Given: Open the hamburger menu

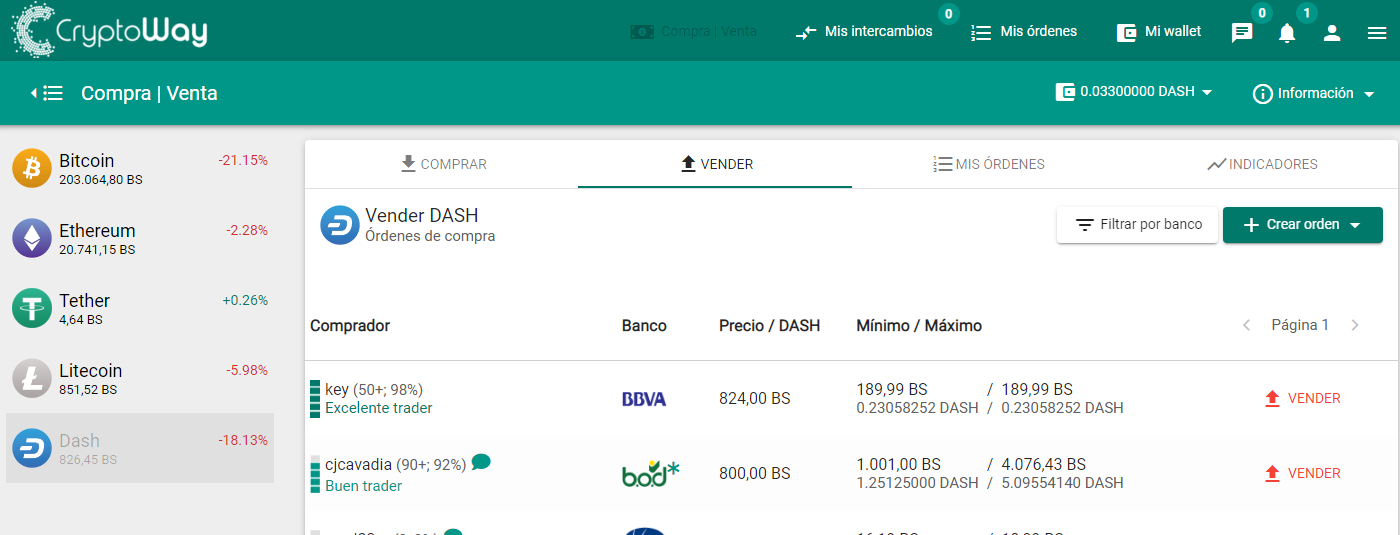Looking at the screenshot, I should [x=1377, y=33].
